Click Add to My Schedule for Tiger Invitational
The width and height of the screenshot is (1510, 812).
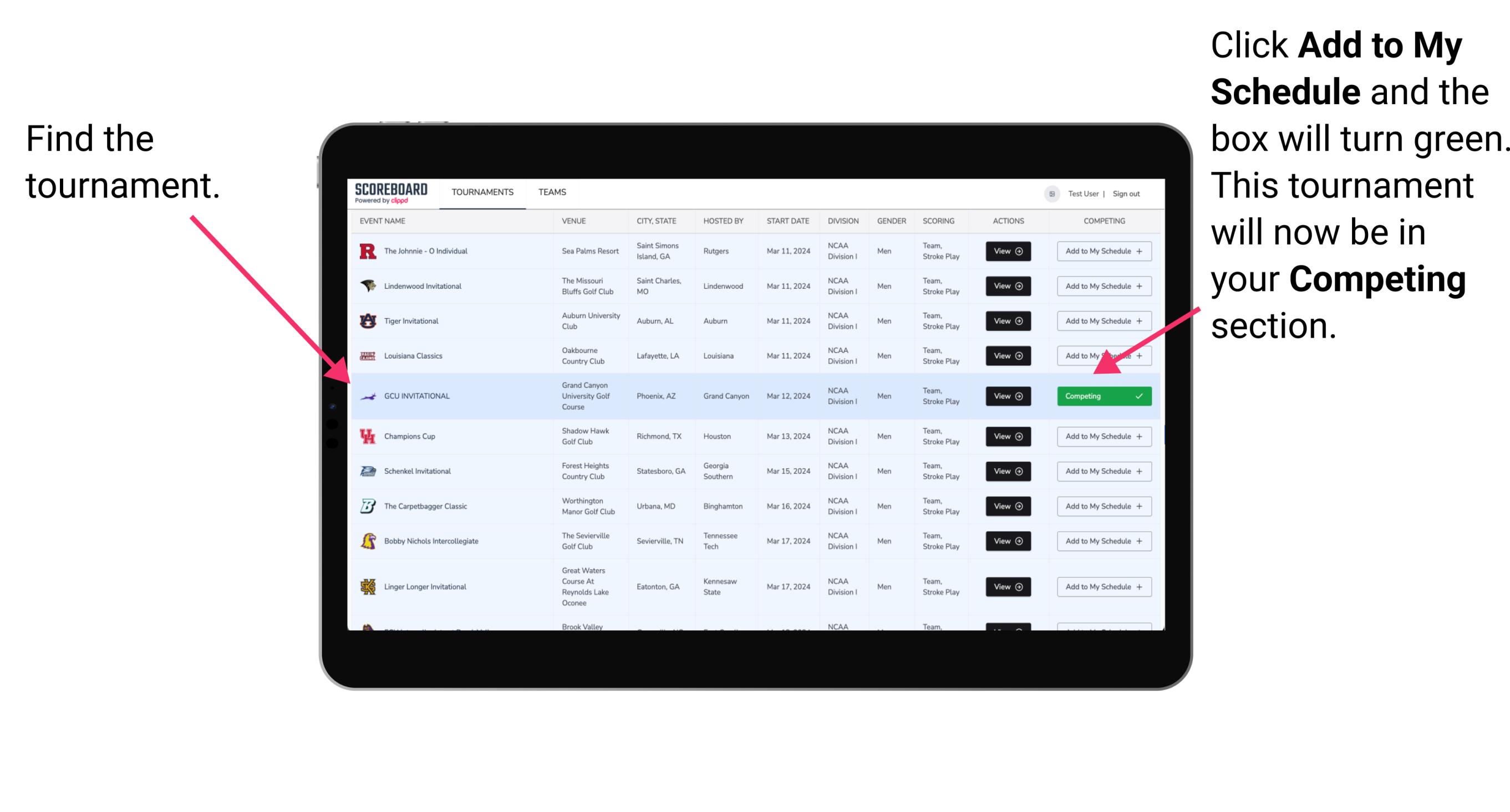tap(1102, 321)
